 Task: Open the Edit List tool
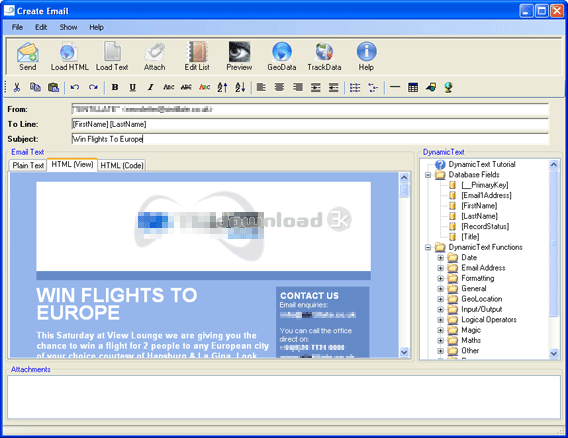(x=197, y=56)
